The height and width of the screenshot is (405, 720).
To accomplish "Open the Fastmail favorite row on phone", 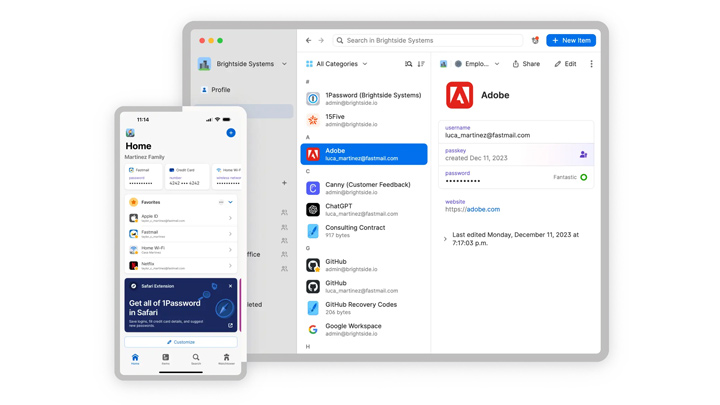I will (181, 234).
